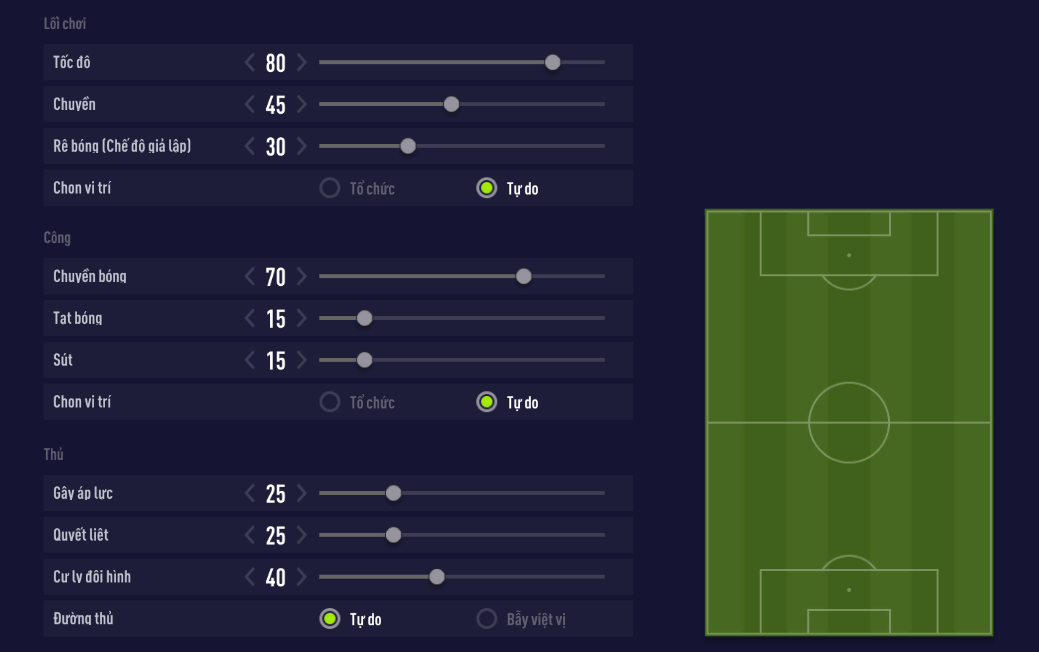1039x652 pixels.
Task: Decrease Chuyền value with left arrow
Action: [x=250, y=104]
